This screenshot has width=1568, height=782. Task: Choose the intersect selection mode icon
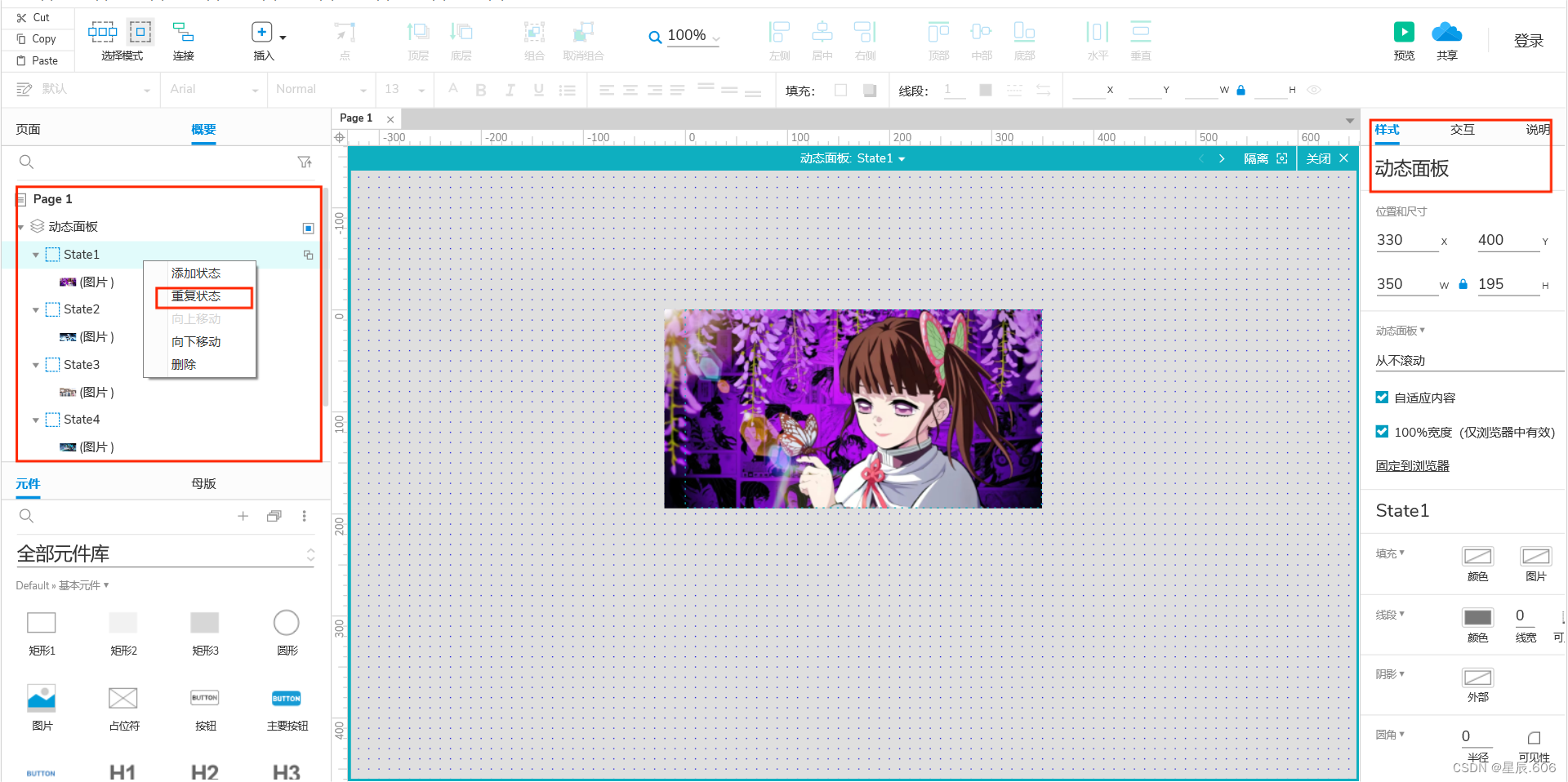102,32
